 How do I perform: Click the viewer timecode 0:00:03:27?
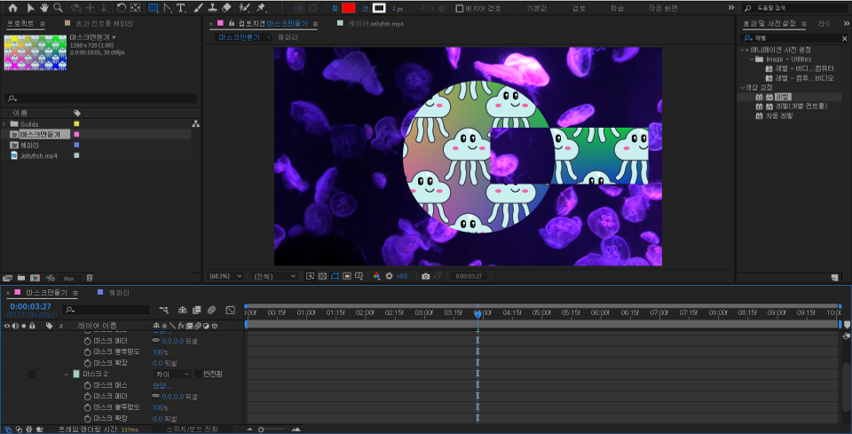tap(469, 276)
